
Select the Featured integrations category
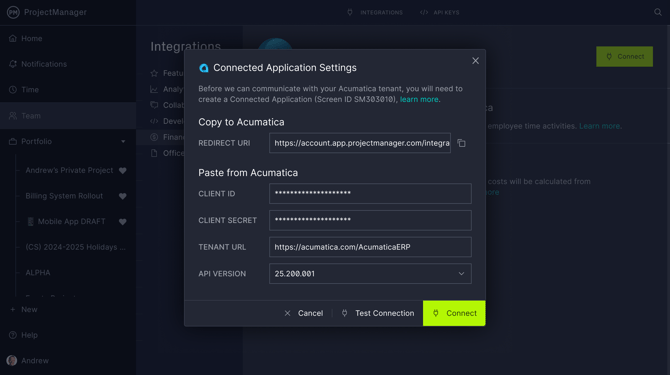[168, 73]
